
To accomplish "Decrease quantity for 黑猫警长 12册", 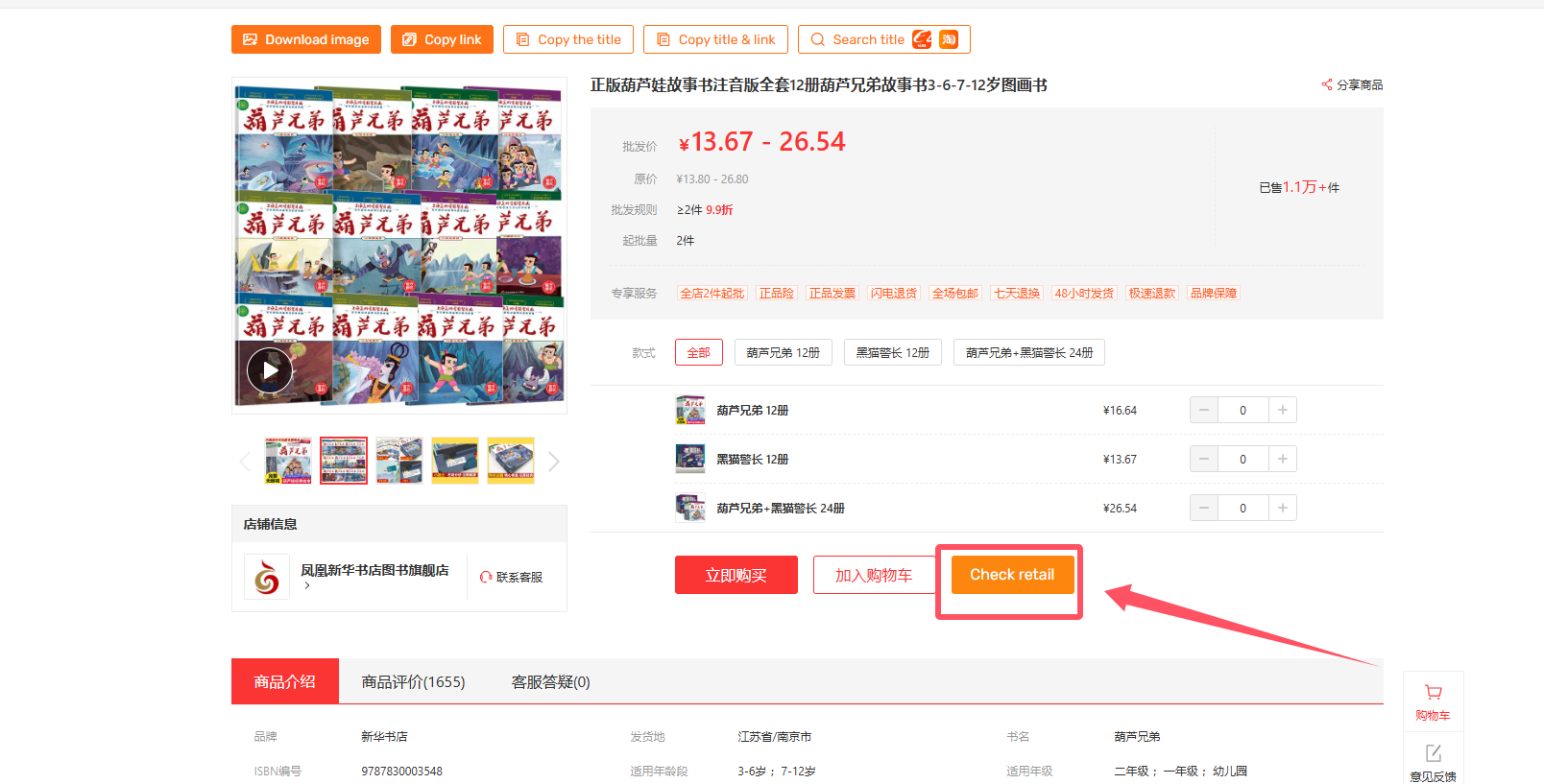I will click(1204, 459).
